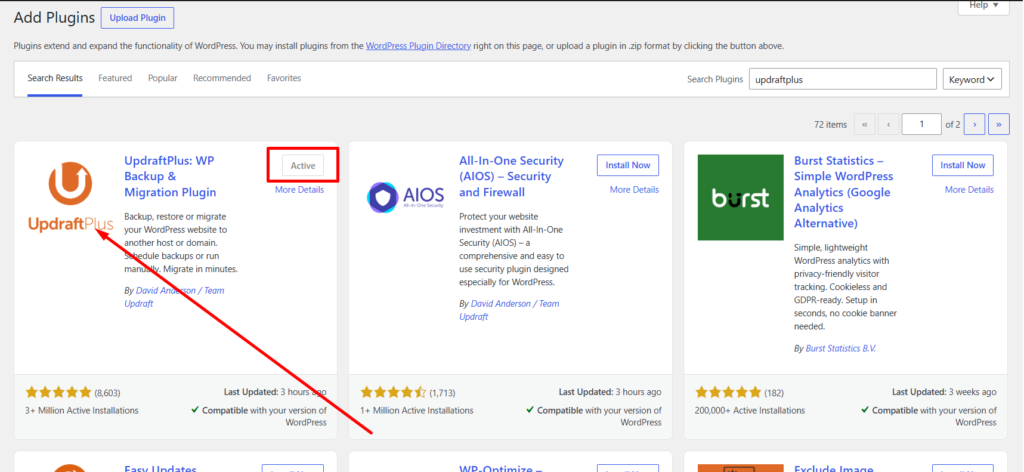Open AIOS author David Anderson link
Screen dimensions: 1024x472
click(509, 310)
